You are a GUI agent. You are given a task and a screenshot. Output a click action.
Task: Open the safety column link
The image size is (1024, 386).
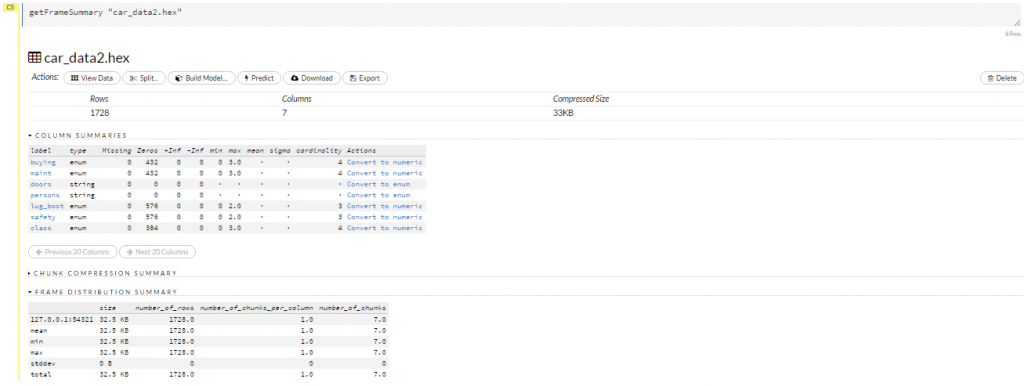click(42, 217)
